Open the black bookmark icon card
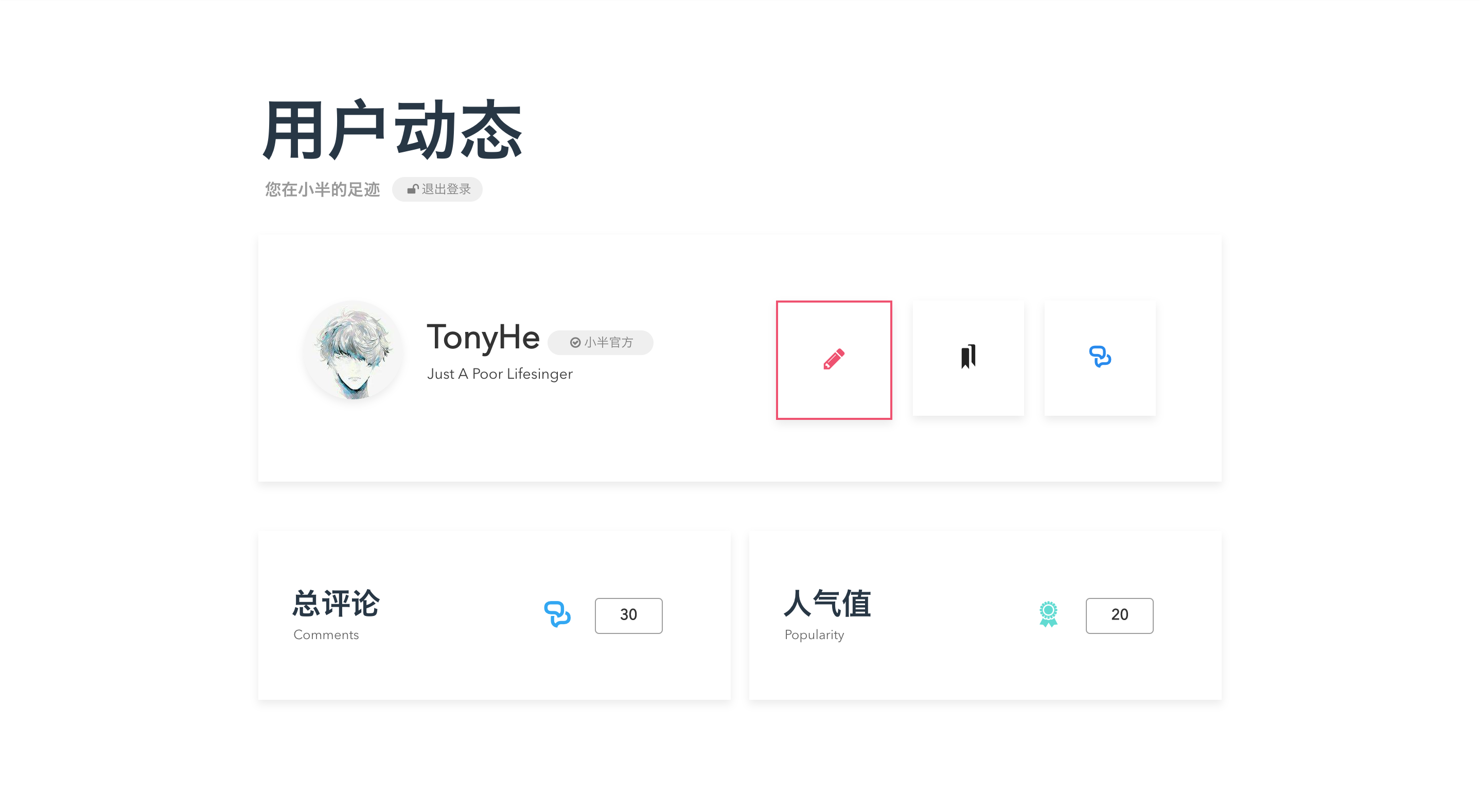Screen dimensions: 1480x812 [968, 359]
